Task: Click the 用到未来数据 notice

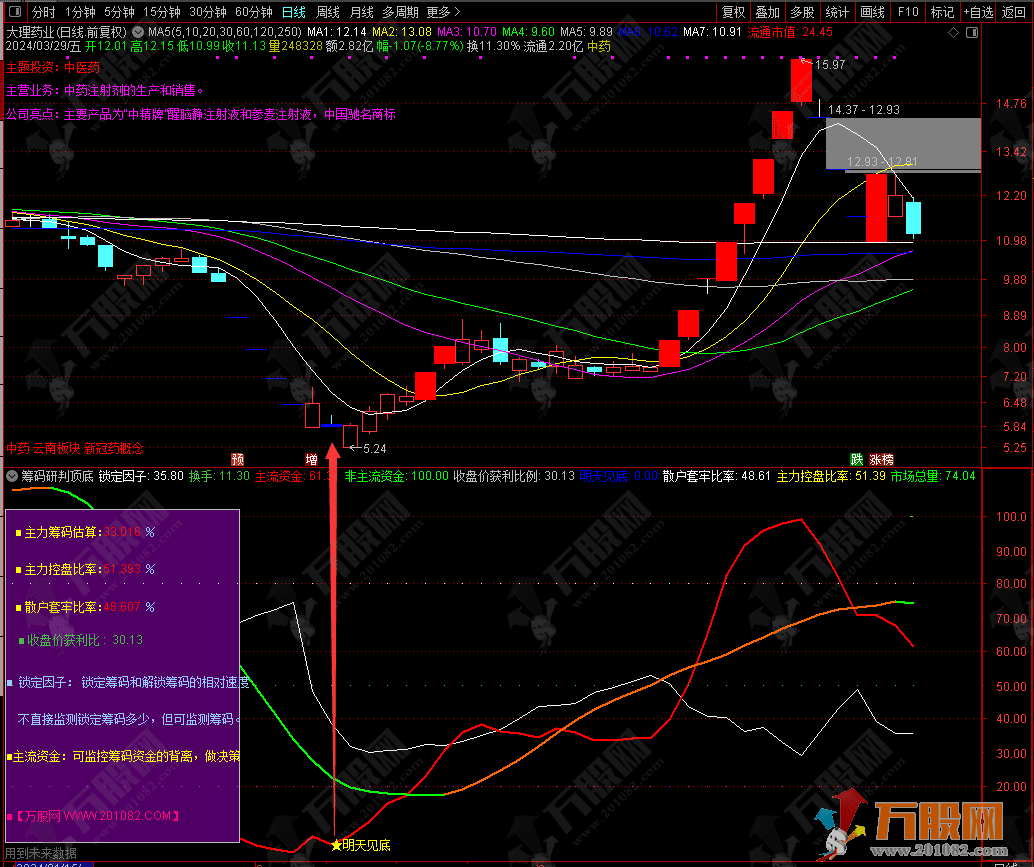Action: tap(41, 853)
